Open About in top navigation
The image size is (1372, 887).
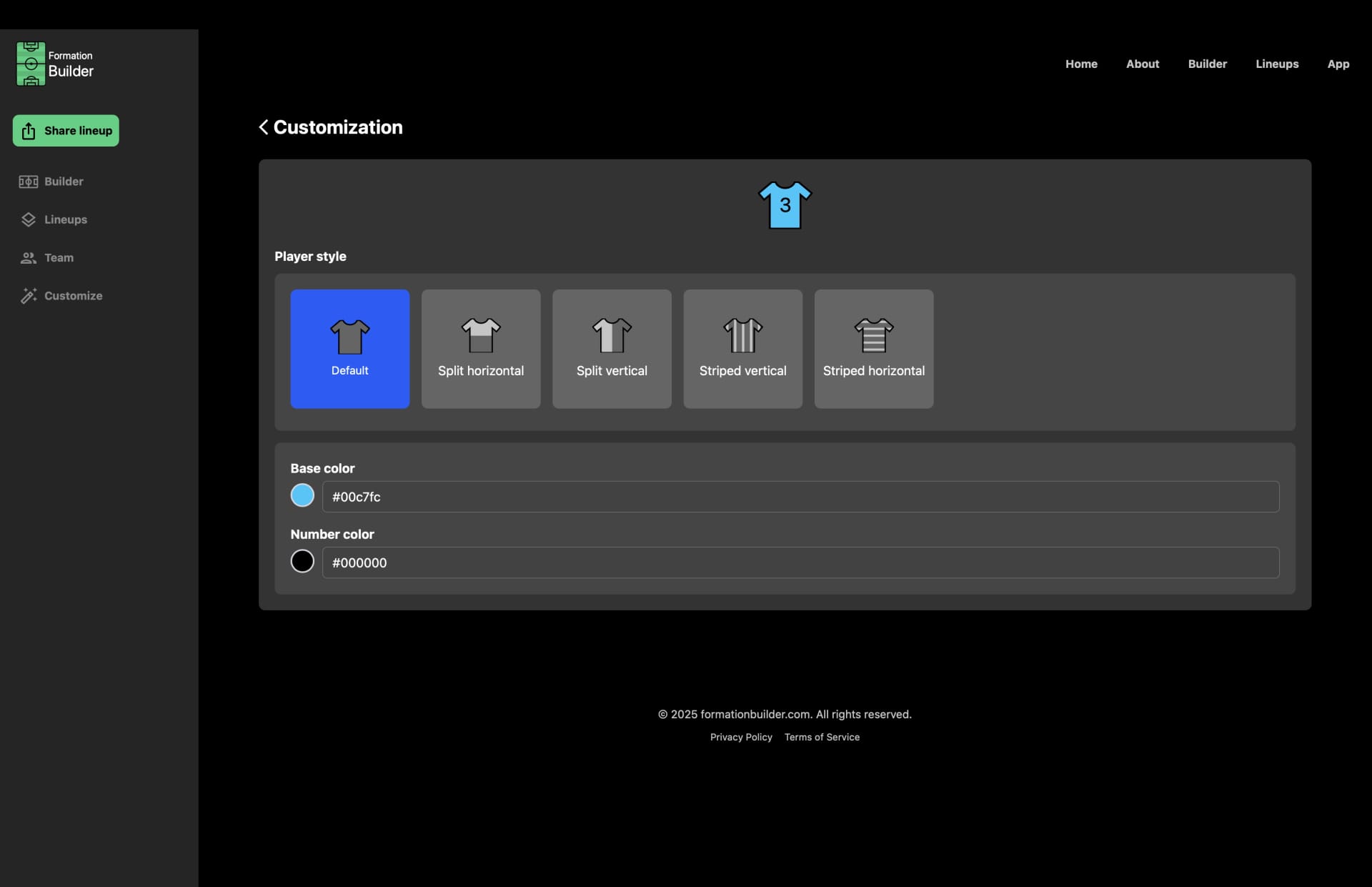click(x=1143, y=64)
